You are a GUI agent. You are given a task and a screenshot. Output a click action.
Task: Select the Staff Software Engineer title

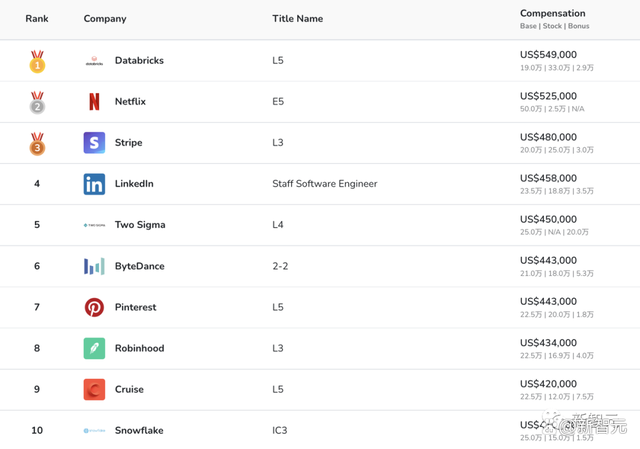point(325,184)
